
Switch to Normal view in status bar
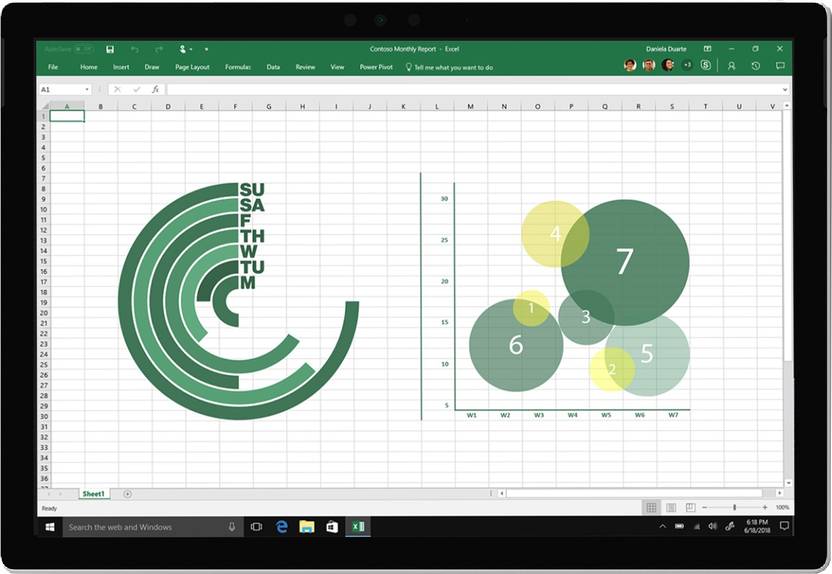(x=652, y=508)
